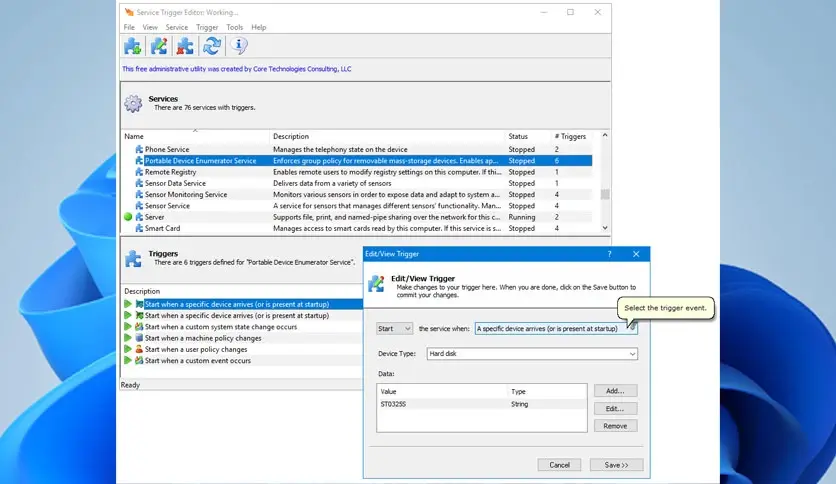Select Start when a user policy changes text
This screenshot has height=484, width=836.
[x=196, y=349]
